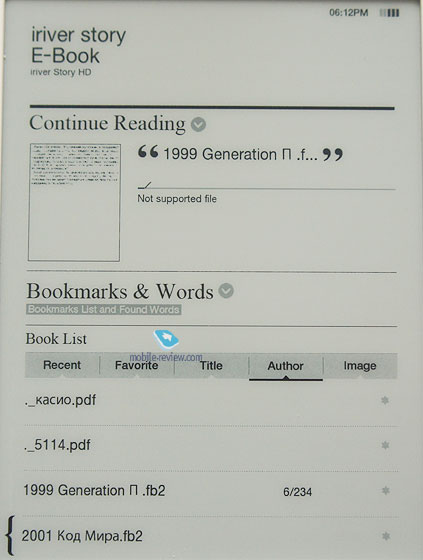The height and width of the screenshot is (560, 423).
Task: Click the Book List heading
Action: (x=56, y=339)
